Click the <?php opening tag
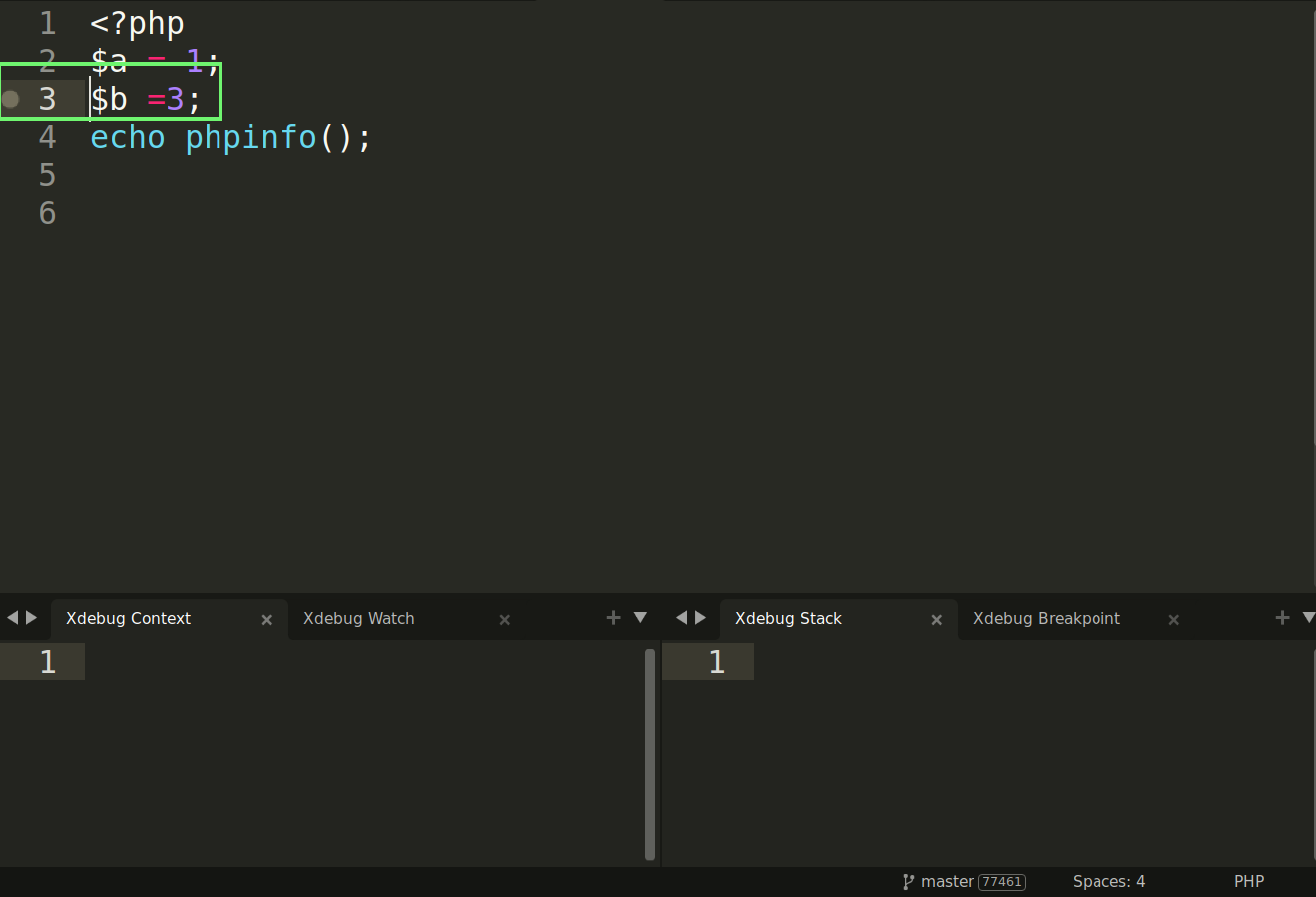The image size is (1316, 897). point(137,23)
